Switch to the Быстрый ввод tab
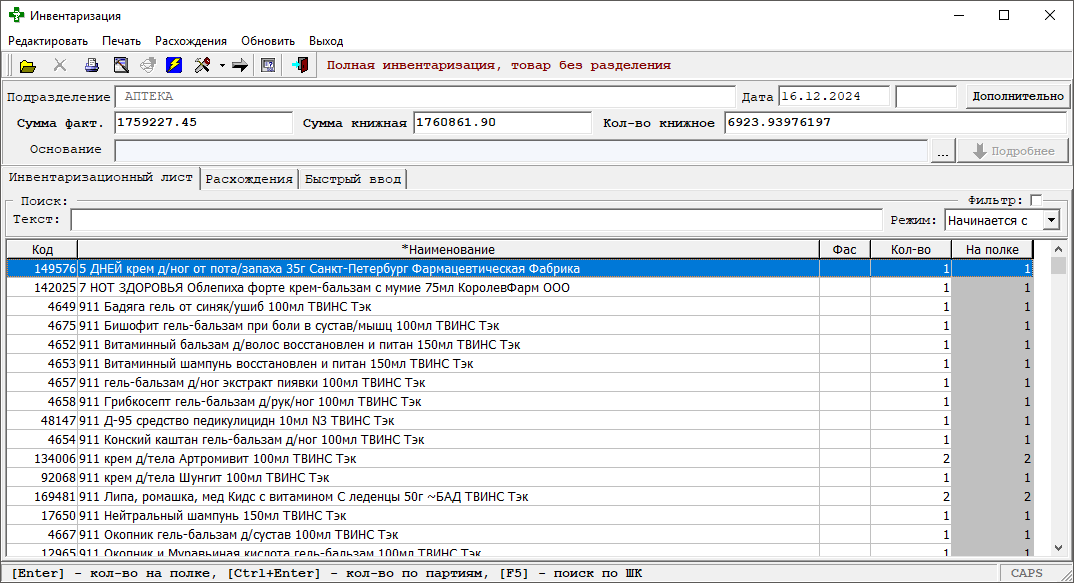This screenshot has width=1074, height=583. (x=353, y=179)
